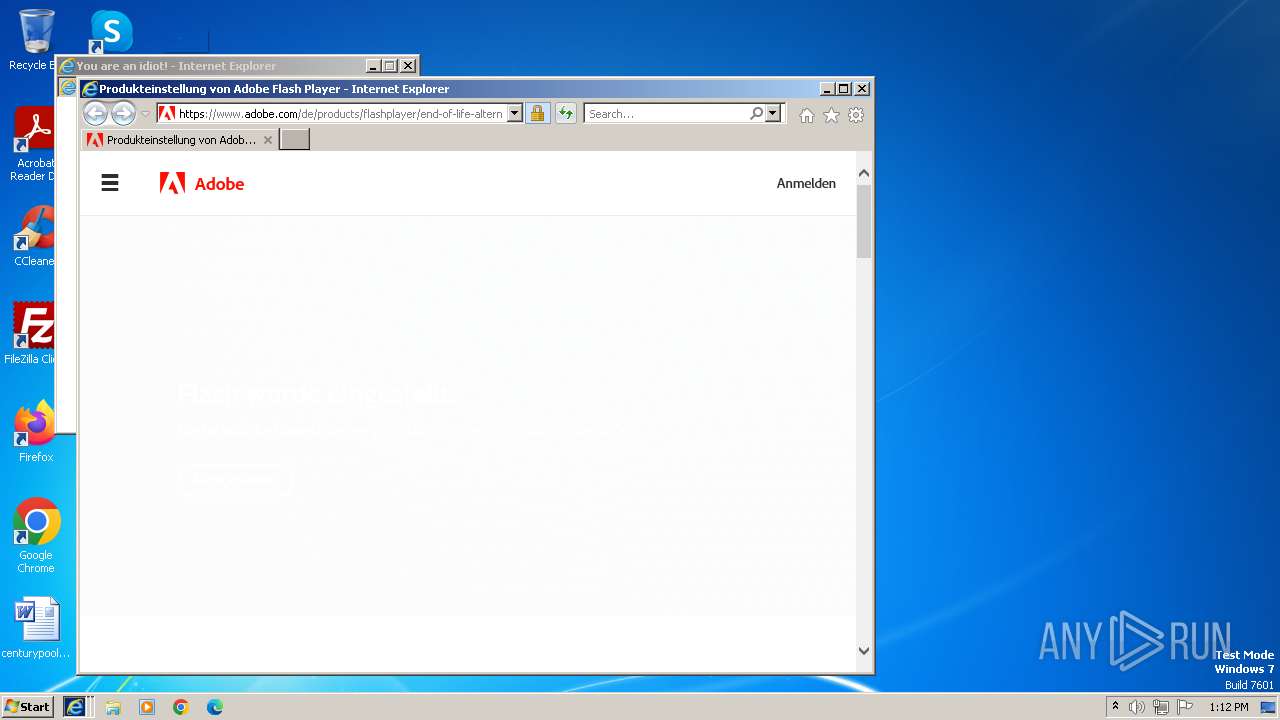Close the Produkteinstellung von Adobe tab
Screen dimensions: 1280x720
[268, 140]
